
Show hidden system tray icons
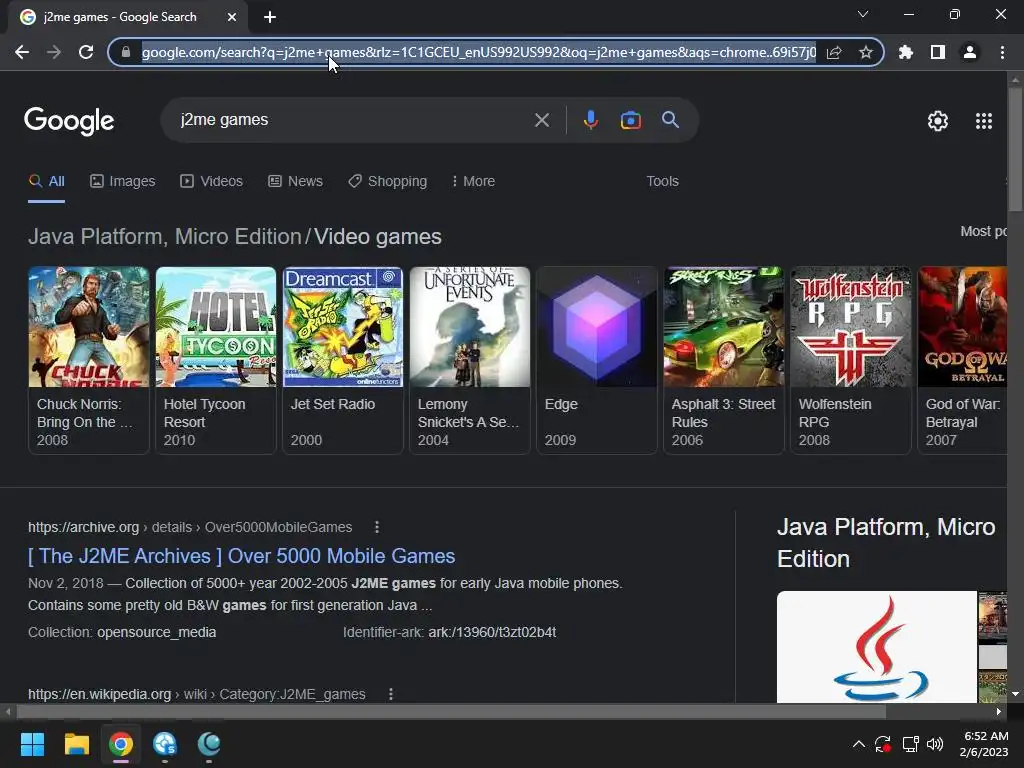point(859,744)
